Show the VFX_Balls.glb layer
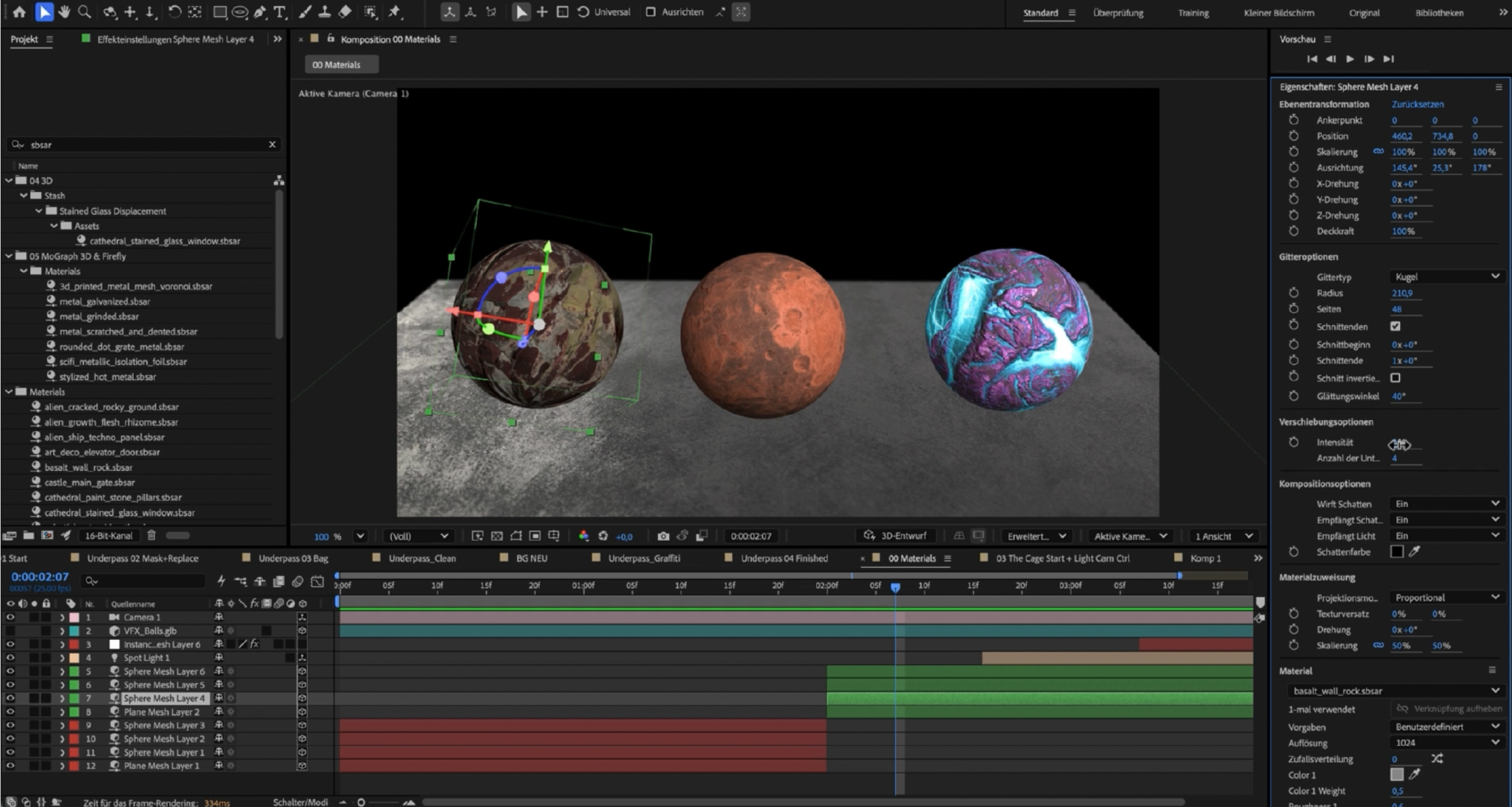This screenshot has height=807, width=1512. click(10, 631)
